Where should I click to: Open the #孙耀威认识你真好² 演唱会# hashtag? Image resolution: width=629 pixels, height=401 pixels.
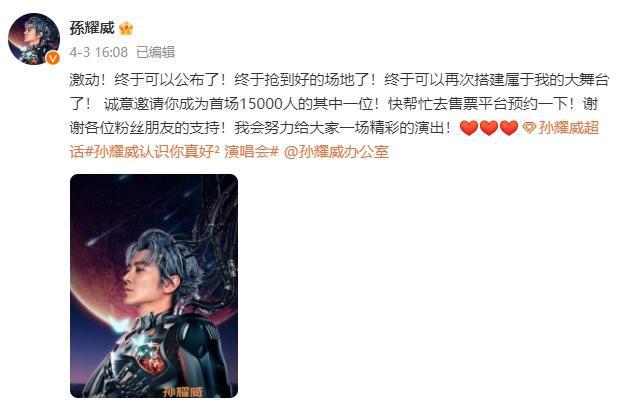pyautogui.click(x=181, y=152)
